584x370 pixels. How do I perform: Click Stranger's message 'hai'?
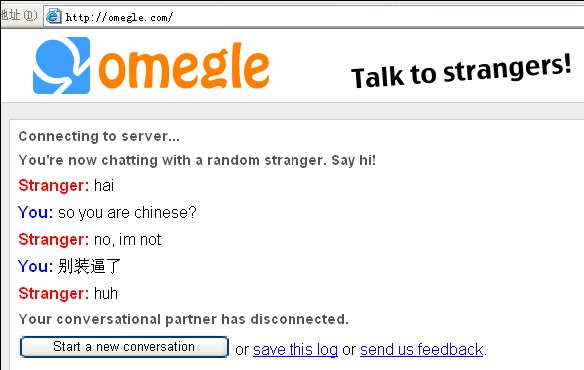(x=104, y=186)
